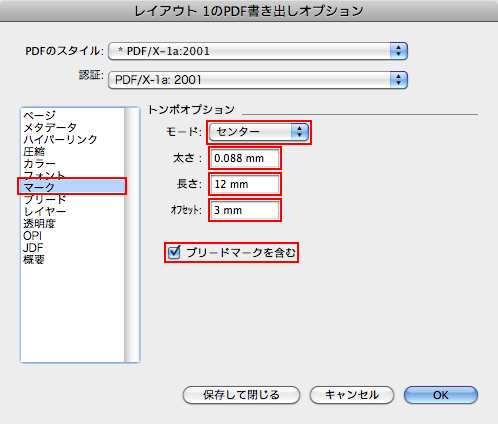Click the 太さ input field
Viewport: 498px width, 424px height.
245,158
